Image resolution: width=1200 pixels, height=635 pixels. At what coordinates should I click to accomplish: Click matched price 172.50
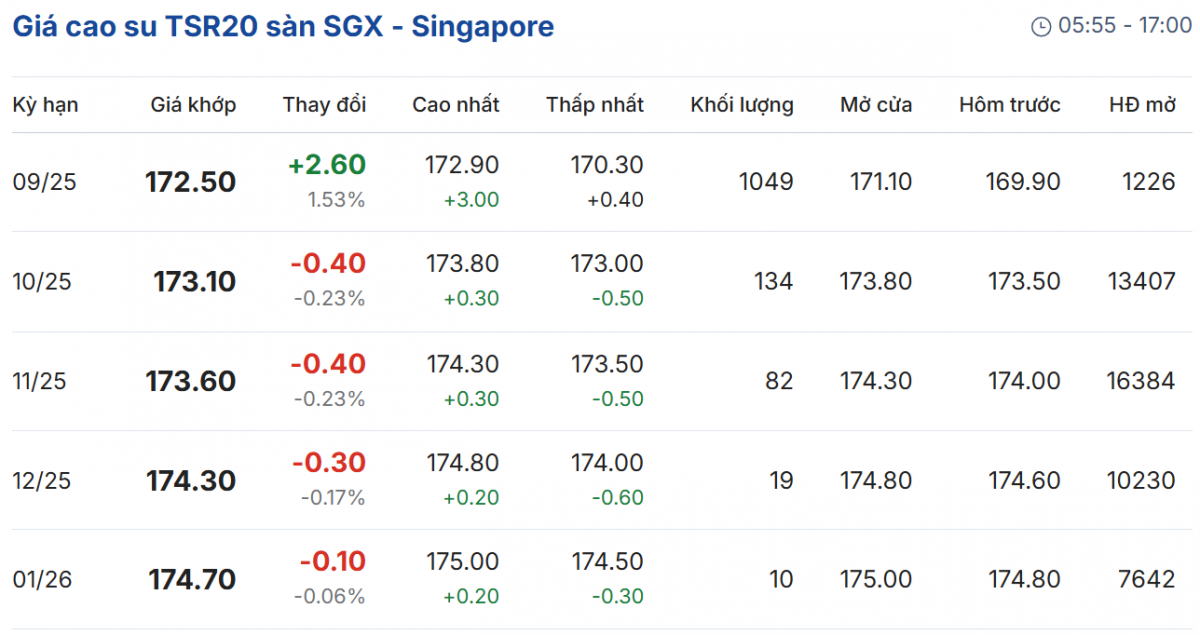point(191,182)
